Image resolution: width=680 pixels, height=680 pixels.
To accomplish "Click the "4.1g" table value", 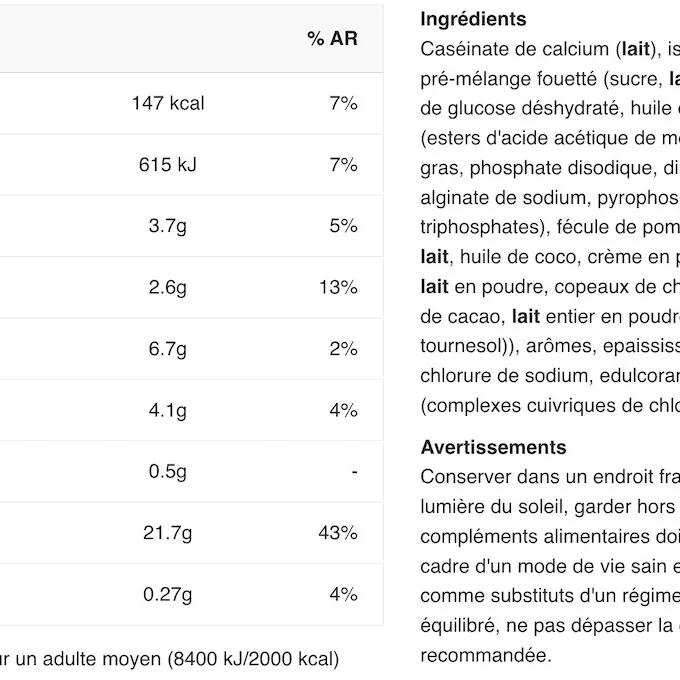I will click(168, 410).
